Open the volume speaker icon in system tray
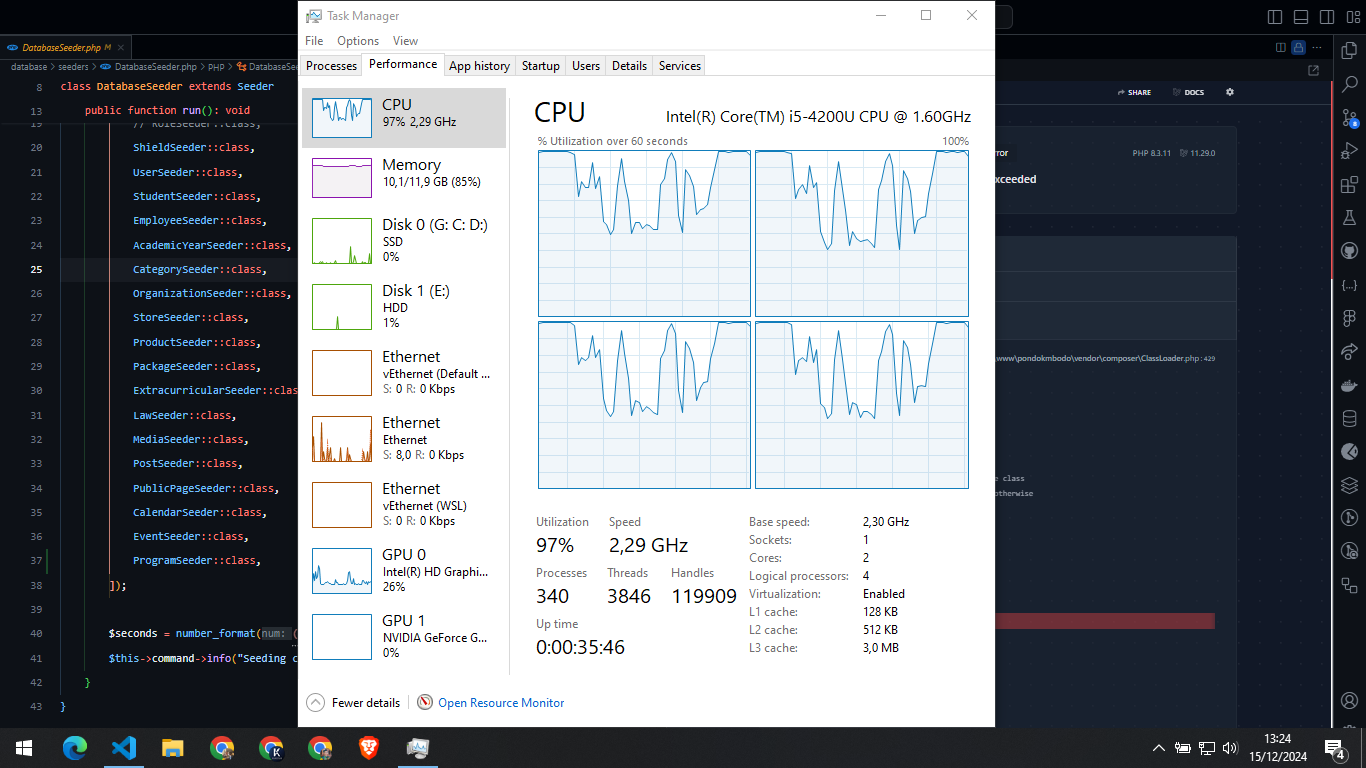1366x768 pixels. pos(1229,747)
